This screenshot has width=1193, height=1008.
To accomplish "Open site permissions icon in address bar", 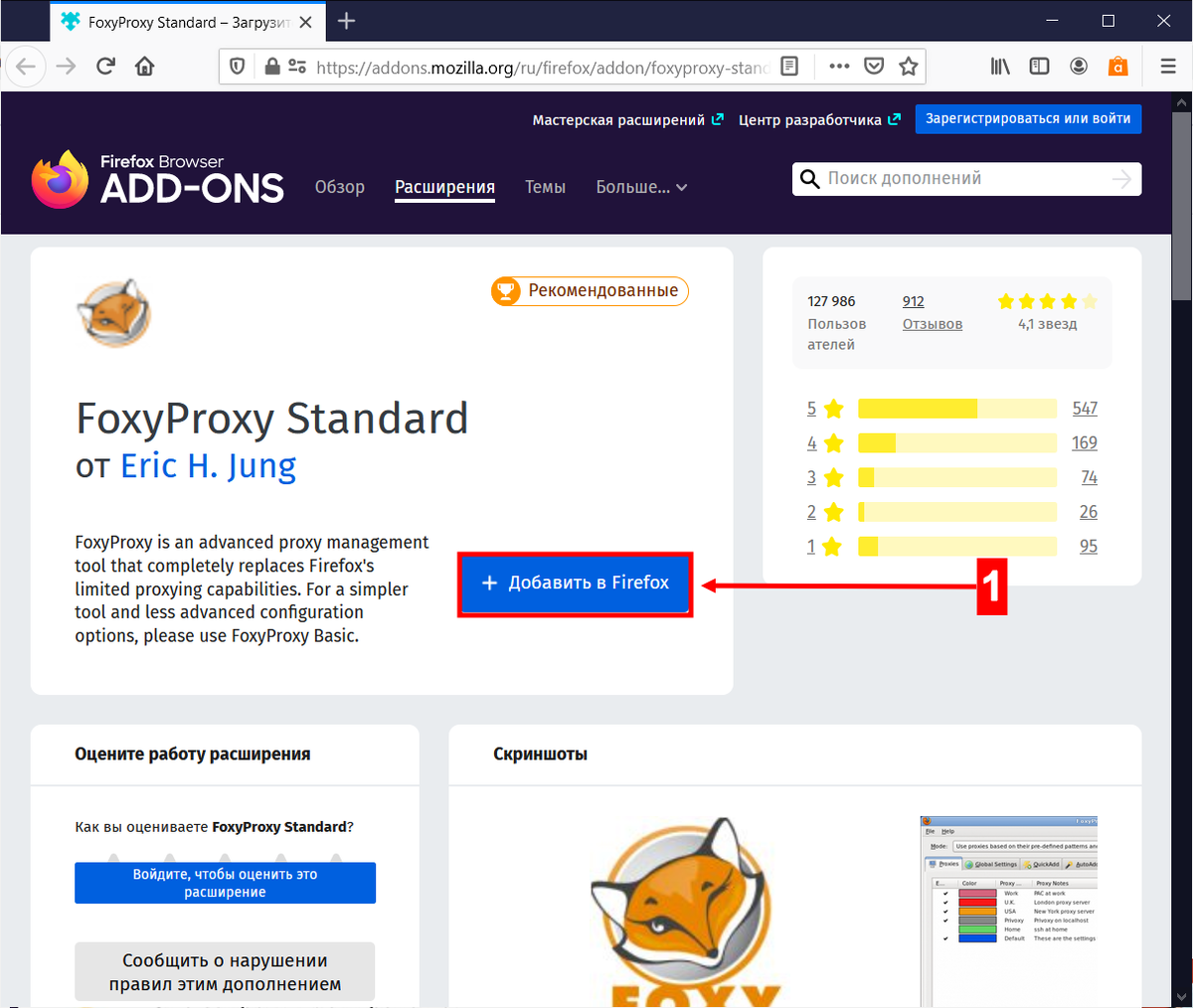I will 297,67.
